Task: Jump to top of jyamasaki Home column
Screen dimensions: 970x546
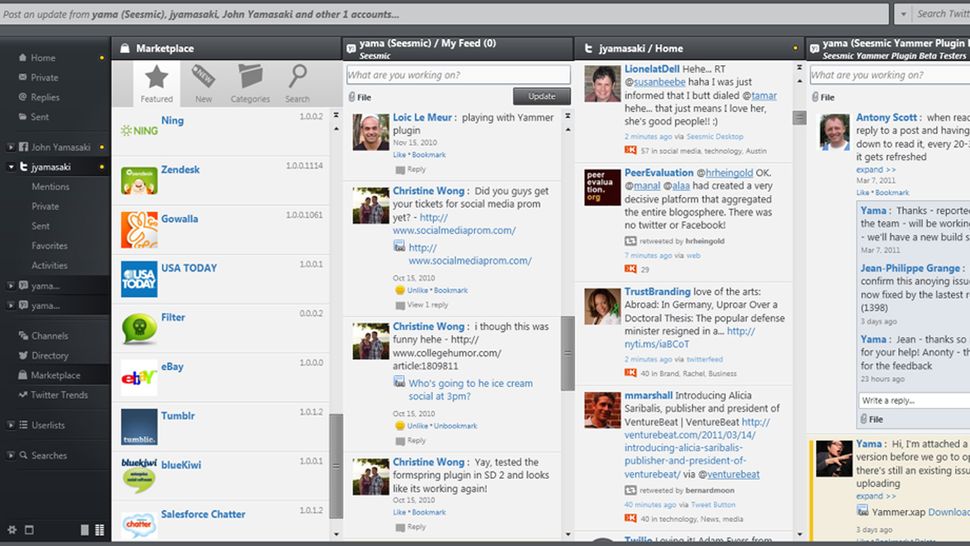Action: click(799, 67)
